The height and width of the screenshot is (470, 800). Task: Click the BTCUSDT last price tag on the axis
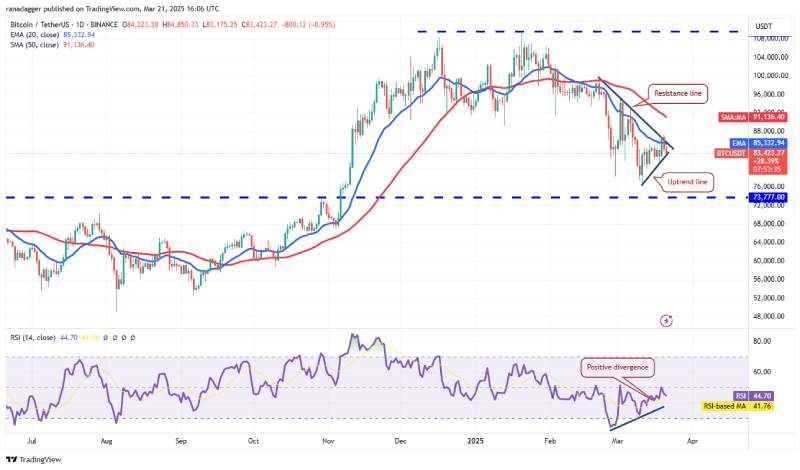[x=751, y=153]
